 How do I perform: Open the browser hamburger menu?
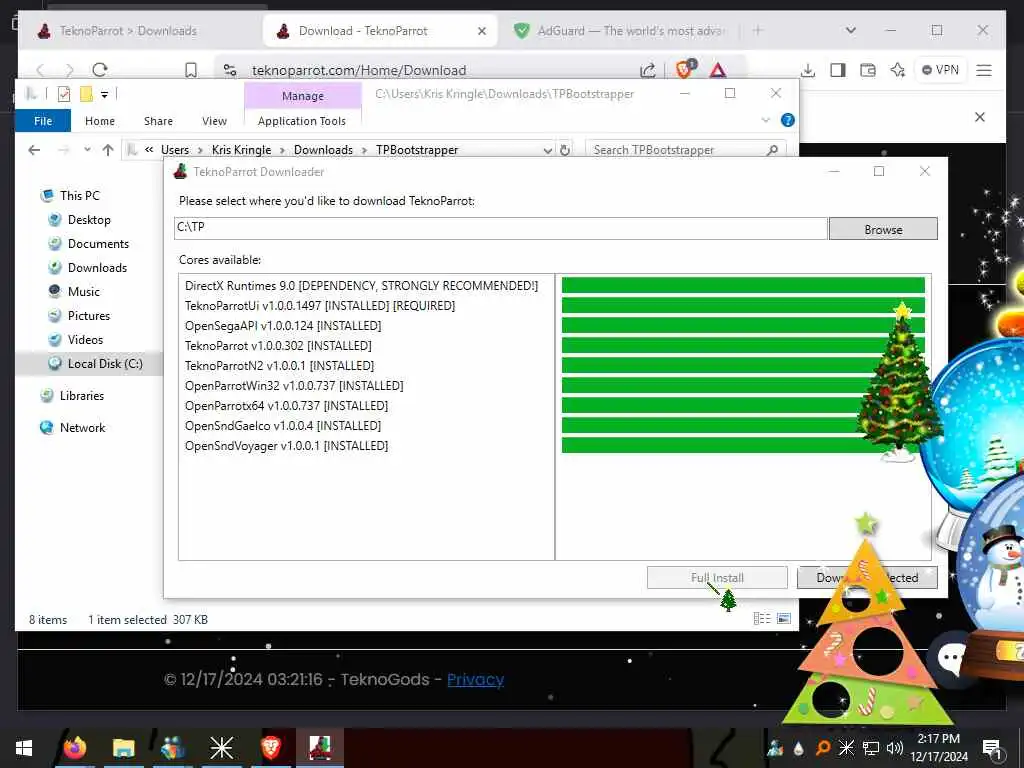(984, 70)
